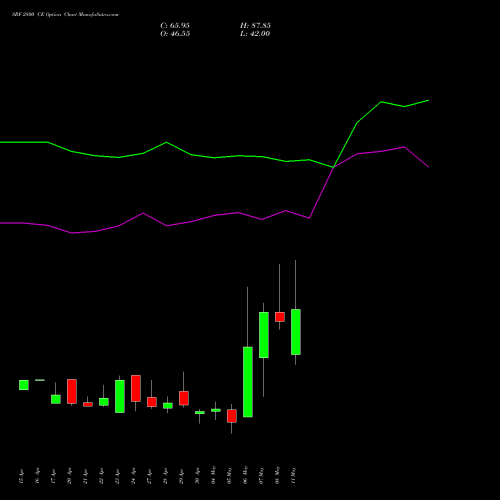Image resolution: width=500 pixels, height=500 pixels.
Task: Select the 28 Apr date label
Action: click(165, 476)
